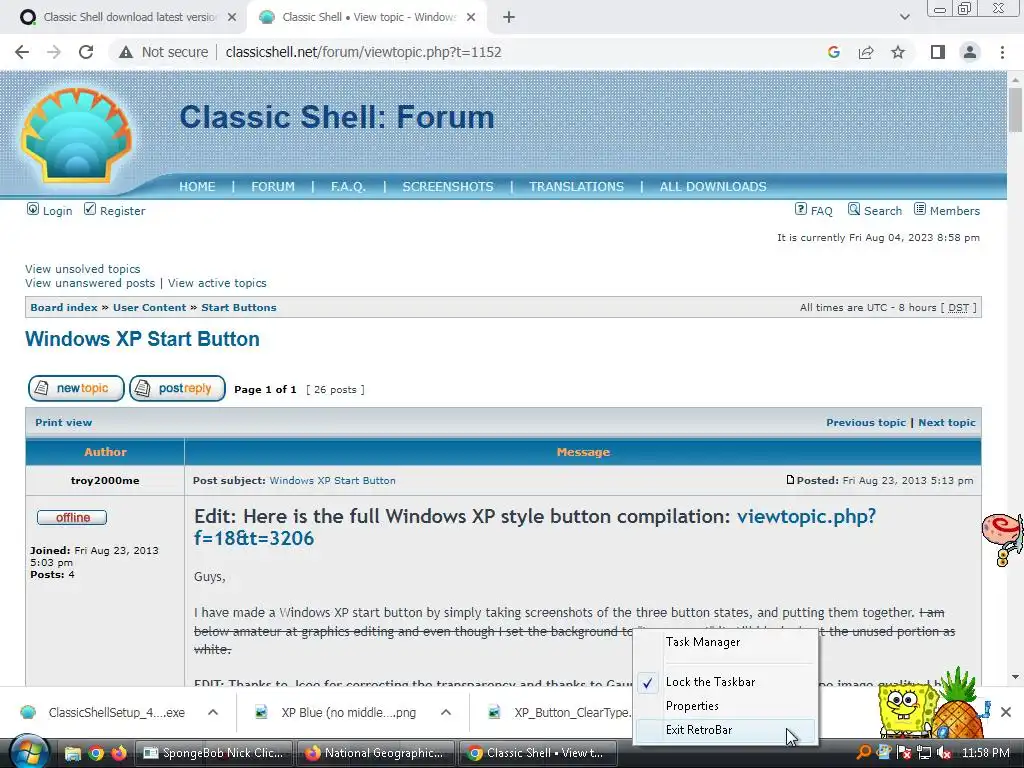The height and width of the screenshot is (768, 1024).
Task: Click the new topic button
Action: click(x=76, y=389)
